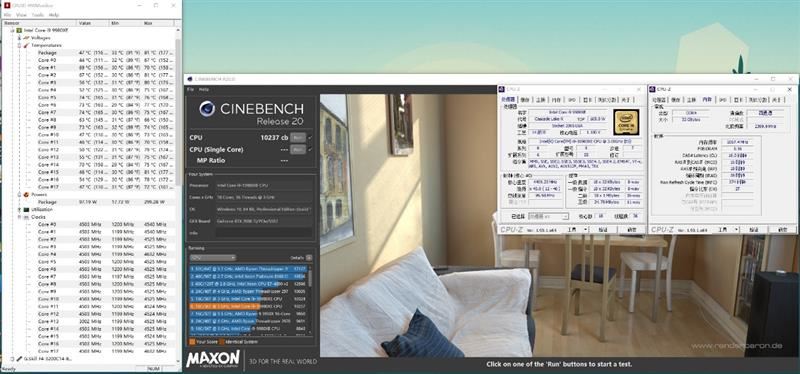Collapse the Powers node in HWMonitor

[19, 194]
